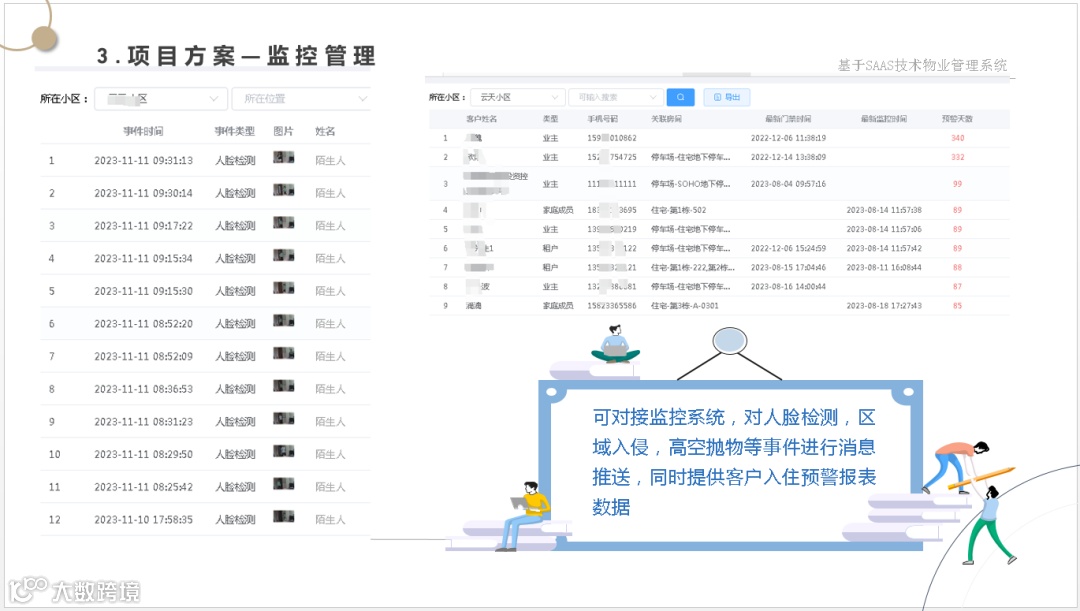Click the 导出 export button

[727, 97]
